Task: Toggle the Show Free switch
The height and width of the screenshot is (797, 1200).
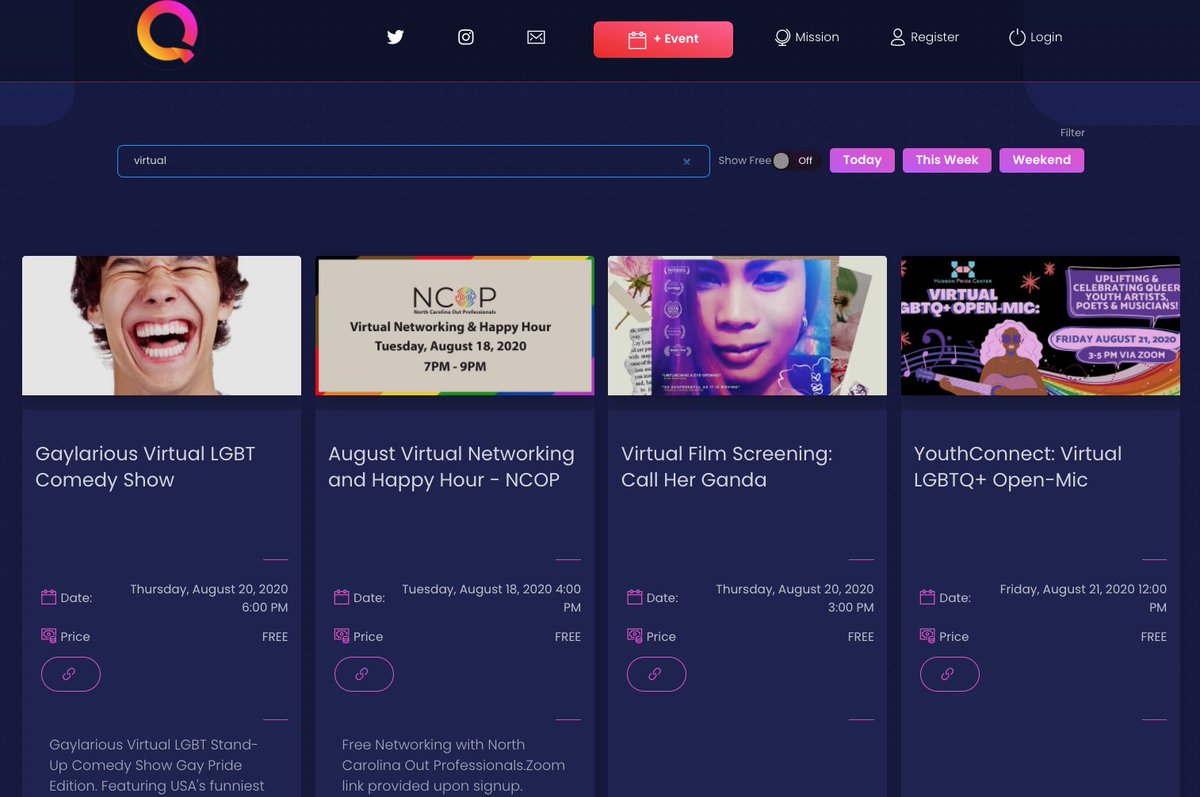Action: [x=796, y=160]
